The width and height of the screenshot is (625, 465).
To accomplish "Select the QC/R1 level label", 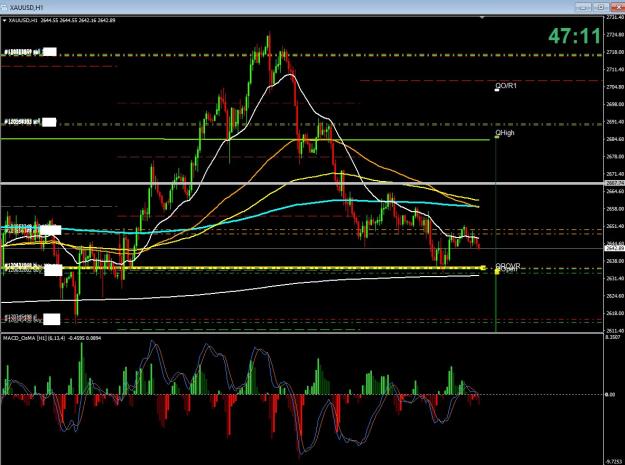I will 506,86.
